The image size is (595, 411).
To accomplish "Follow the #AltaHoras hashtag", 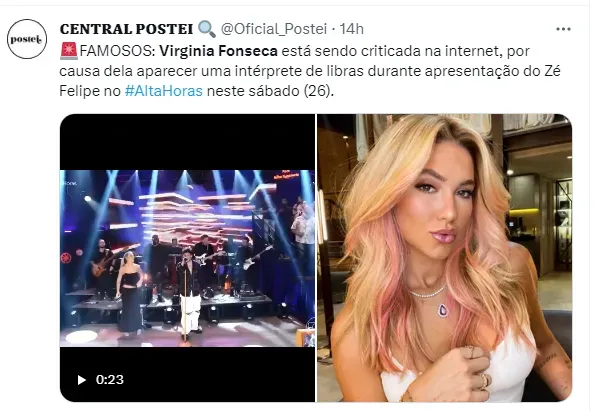I will [x=164, y=91].
